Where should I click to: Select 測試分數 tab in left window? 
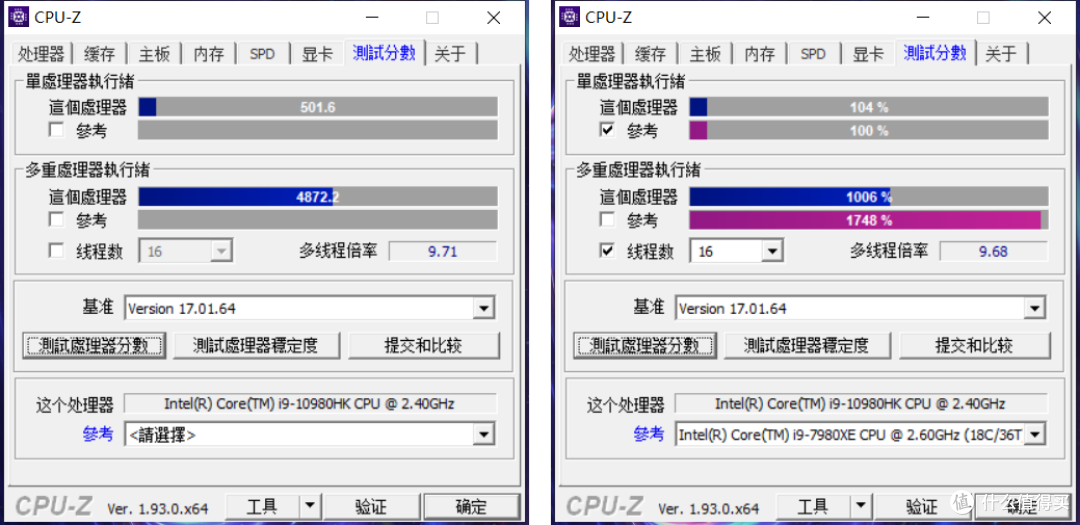point(384,52)
